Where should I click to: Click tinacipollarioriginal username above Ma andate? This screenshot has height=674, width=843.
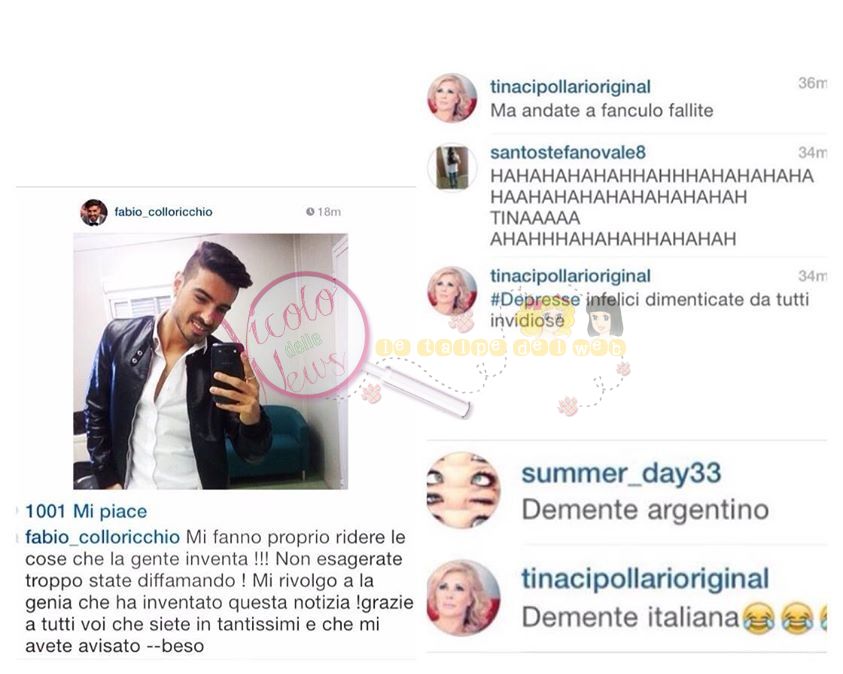pyautogui.click(x=570, y=87)
